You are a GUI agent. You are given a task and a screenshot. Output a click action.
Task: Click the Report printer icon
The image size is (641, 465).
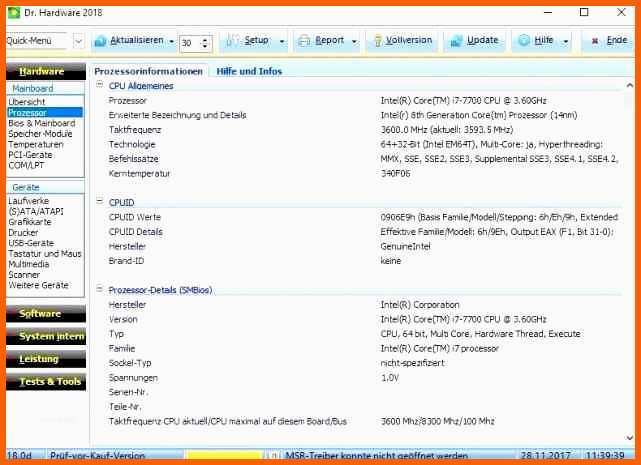[x=304, y=41]
